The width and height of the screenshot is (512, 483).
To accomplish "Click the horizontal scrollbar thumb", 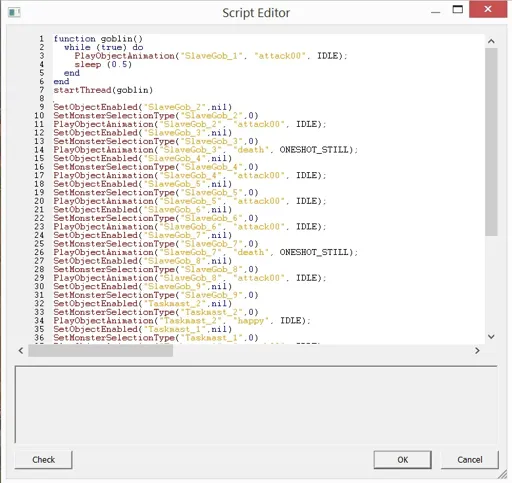I will (x=100, y=351).
